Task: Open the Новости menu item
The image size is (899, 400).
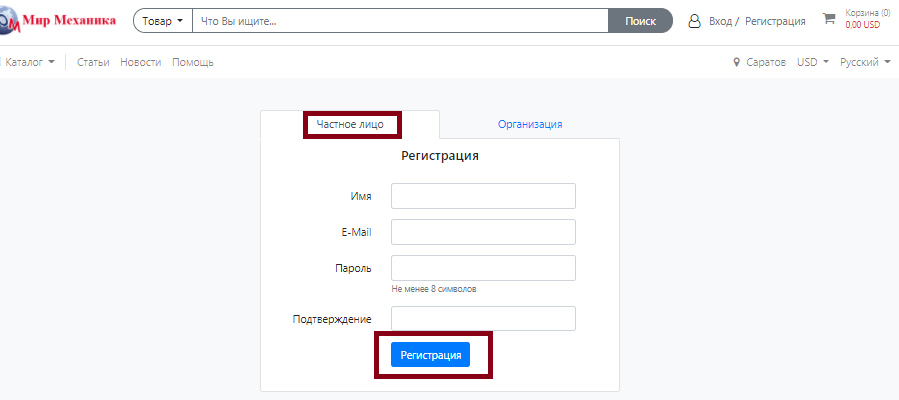Action: pos(140,62)
